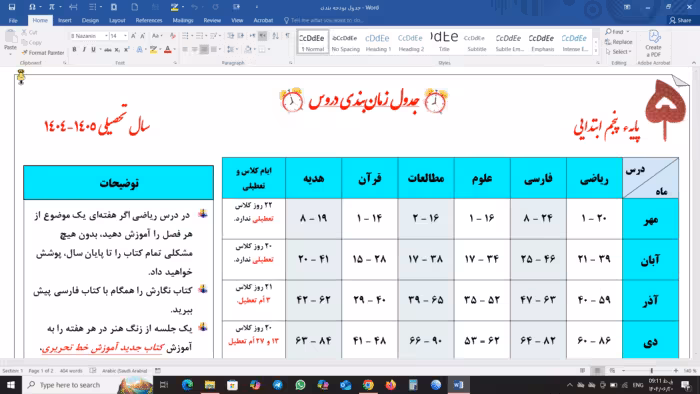Click the Tell me what you want search box
This screenshot has height=394, width=700.
pos(328,21)
